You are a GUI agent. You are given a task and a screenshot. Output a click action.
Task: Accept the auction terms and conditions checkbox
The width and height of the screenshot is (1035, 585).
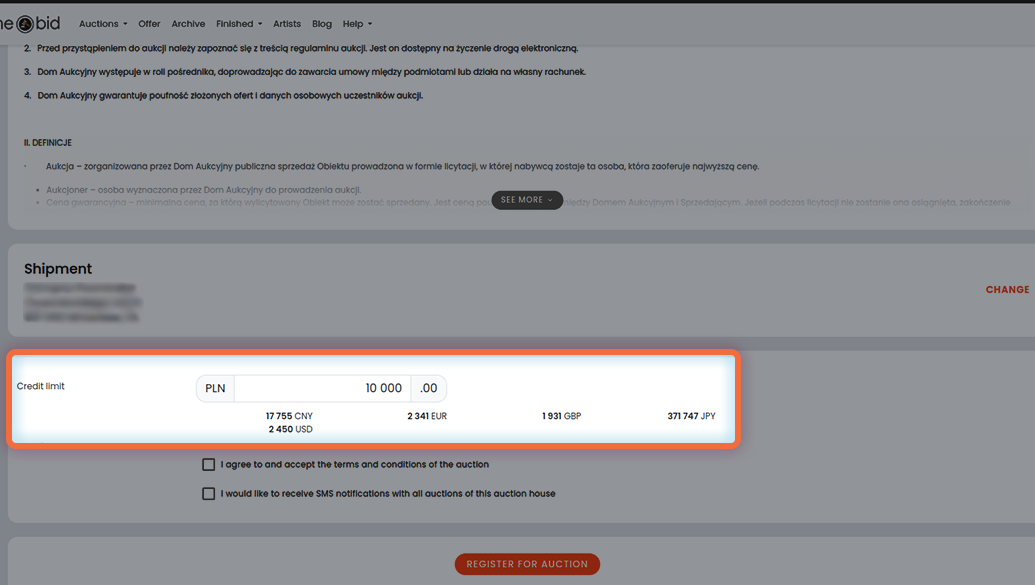point(209,465)
